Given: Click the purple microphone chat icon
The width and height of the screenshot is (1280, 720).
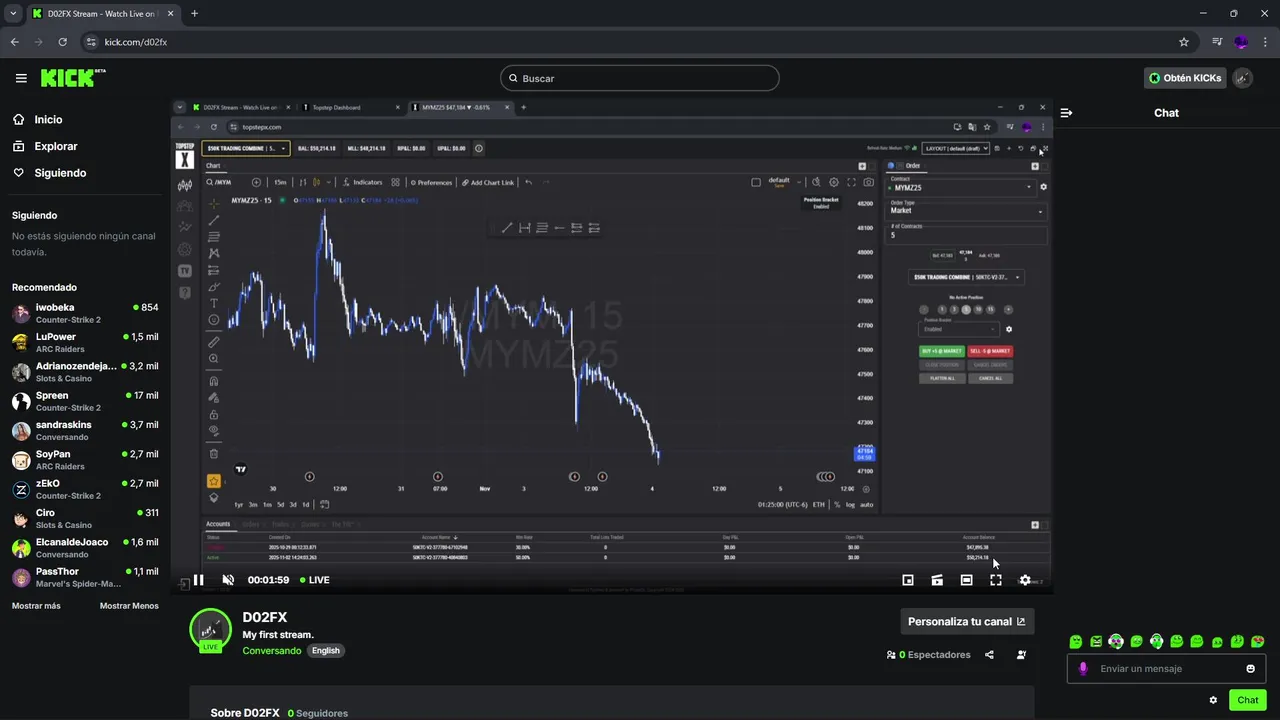Looking at the screenshot, I should pos(1083,669).
